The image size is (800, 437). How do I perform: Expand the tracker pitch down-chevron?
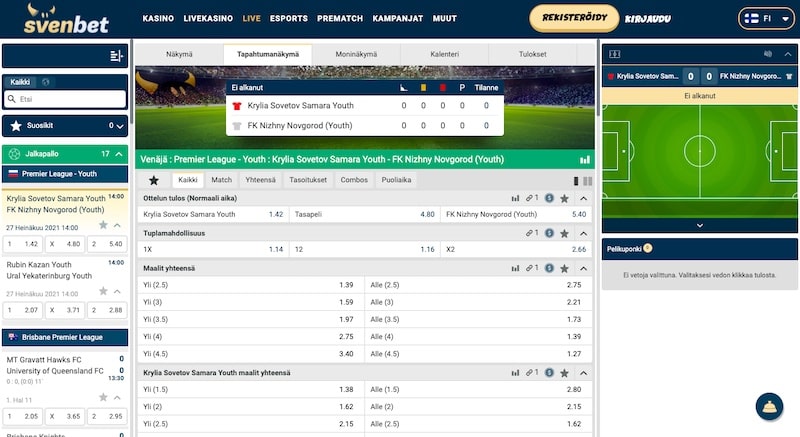700,225
